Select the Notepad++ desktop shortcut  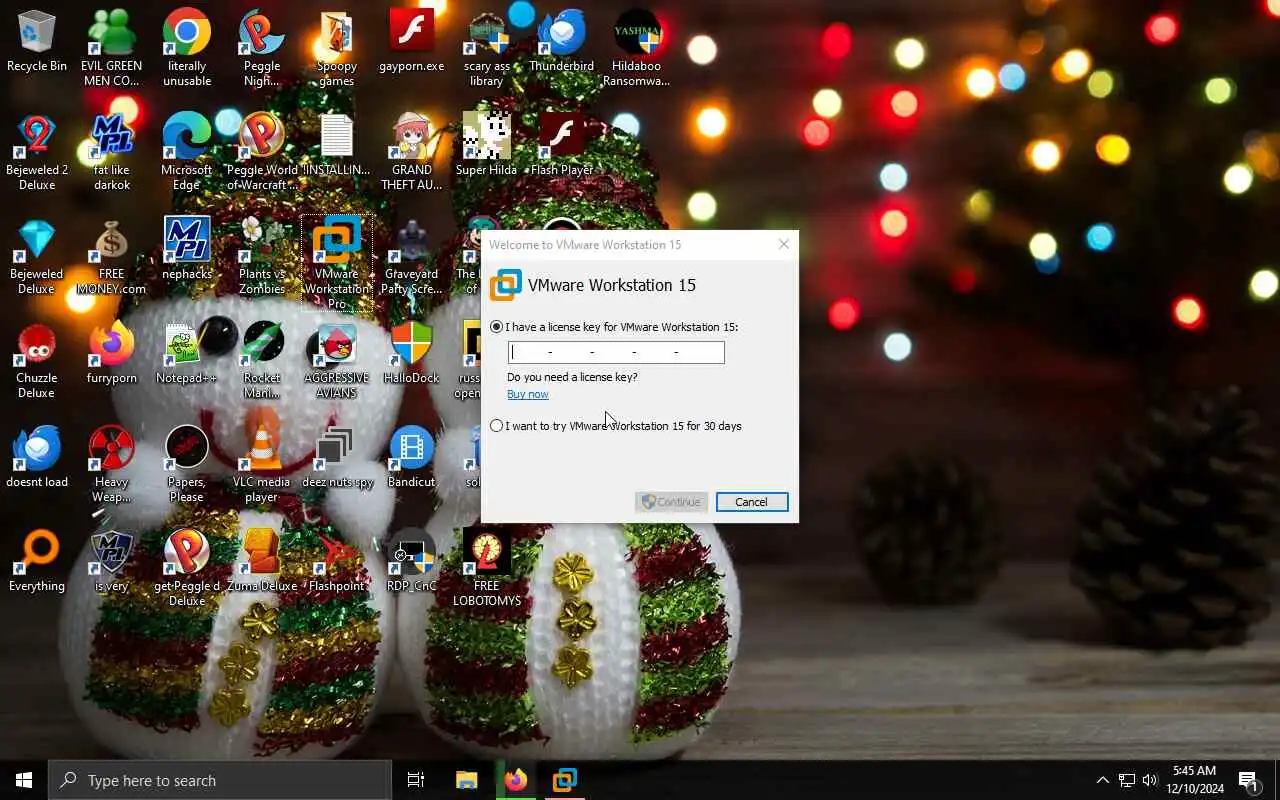187,354
